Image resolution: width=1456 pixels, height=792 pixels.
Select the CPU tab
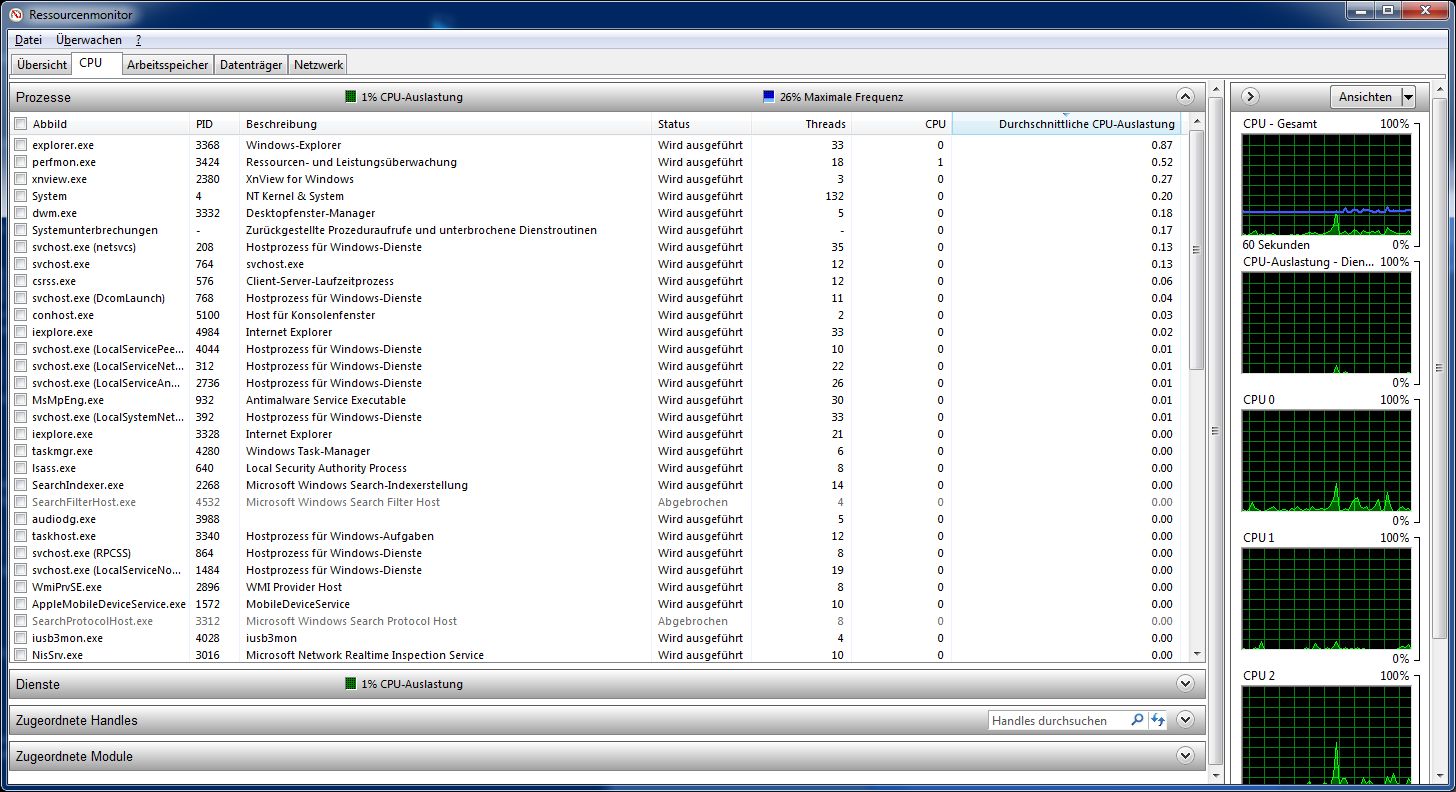(x=96, y=64)
